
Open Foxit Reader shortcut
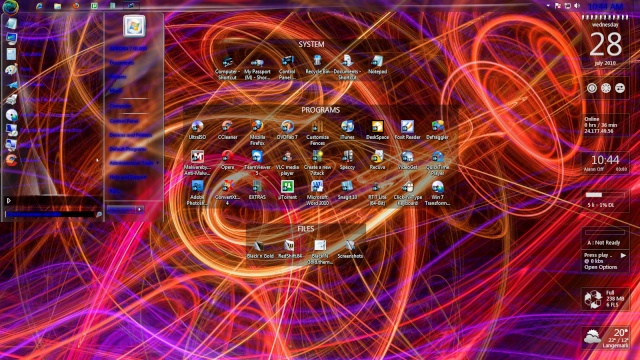(x=407, y=130)
